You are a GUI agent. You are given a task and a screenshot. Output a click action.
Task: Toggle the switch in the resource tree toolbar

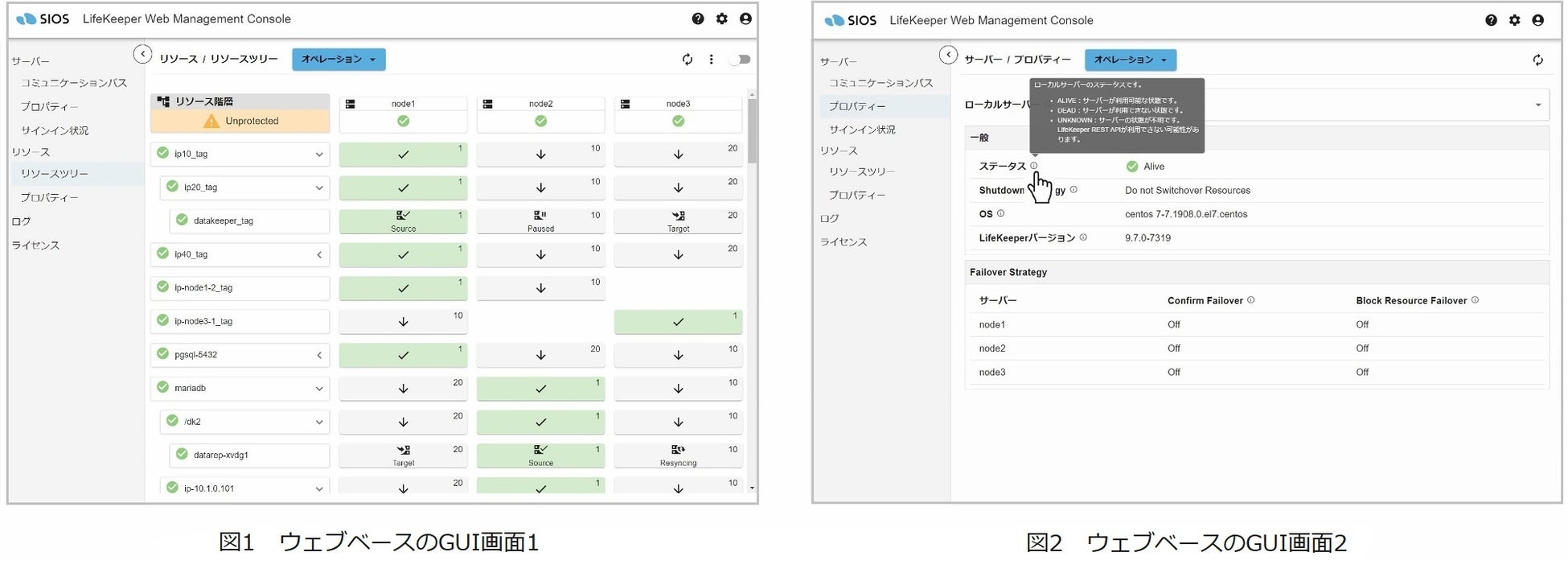click(x=740, y=60)
